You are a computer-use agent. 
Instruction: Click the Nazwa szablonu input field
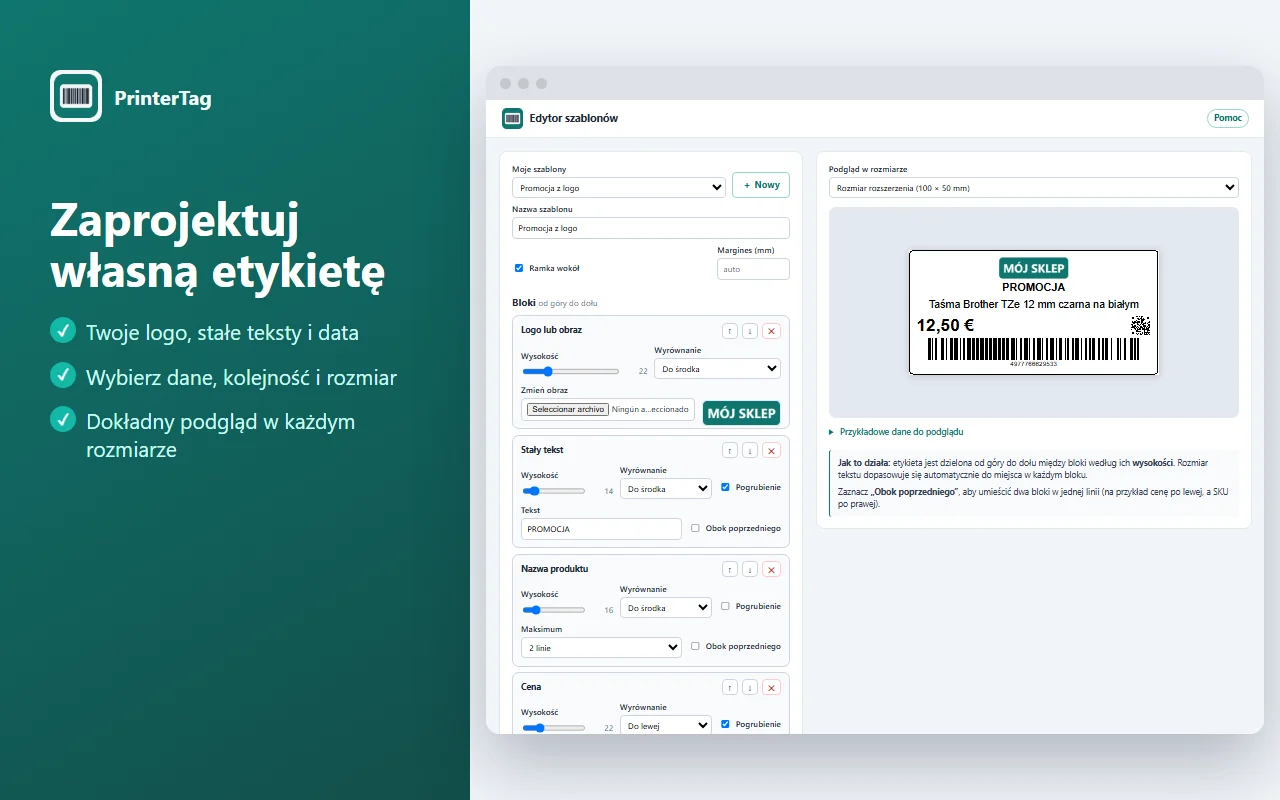[x=651, y=228]
